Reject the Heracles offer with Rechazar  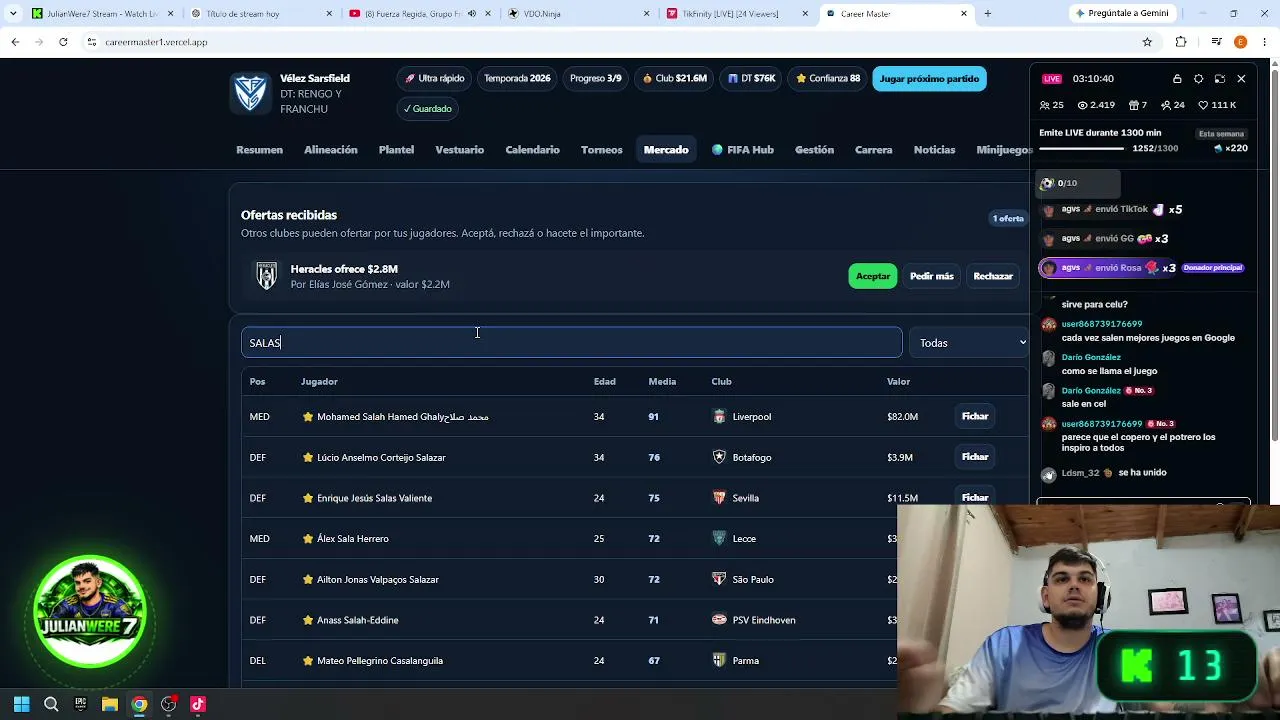pos(993,276)
